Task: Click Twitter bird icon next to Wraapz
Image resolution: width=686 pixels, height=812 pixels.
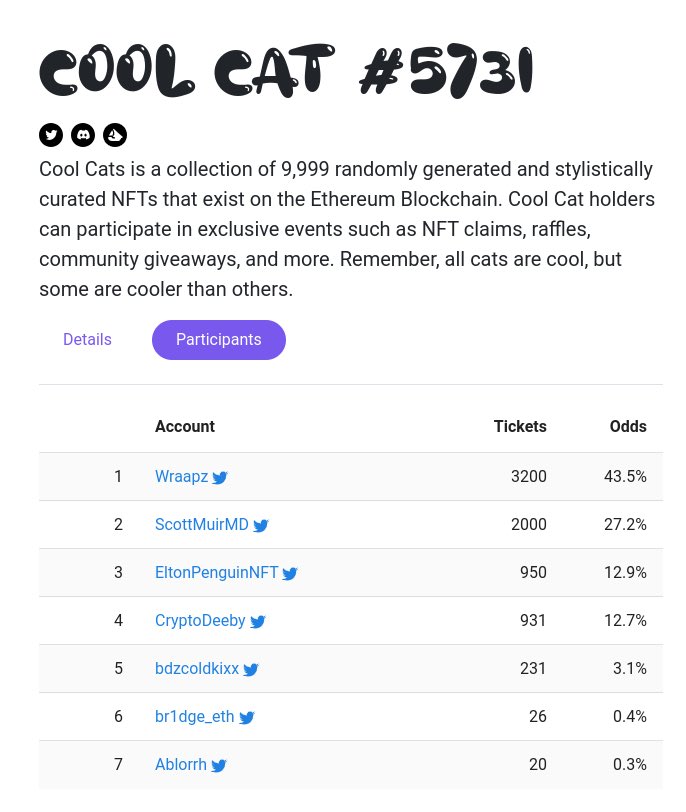Action: 220,478
